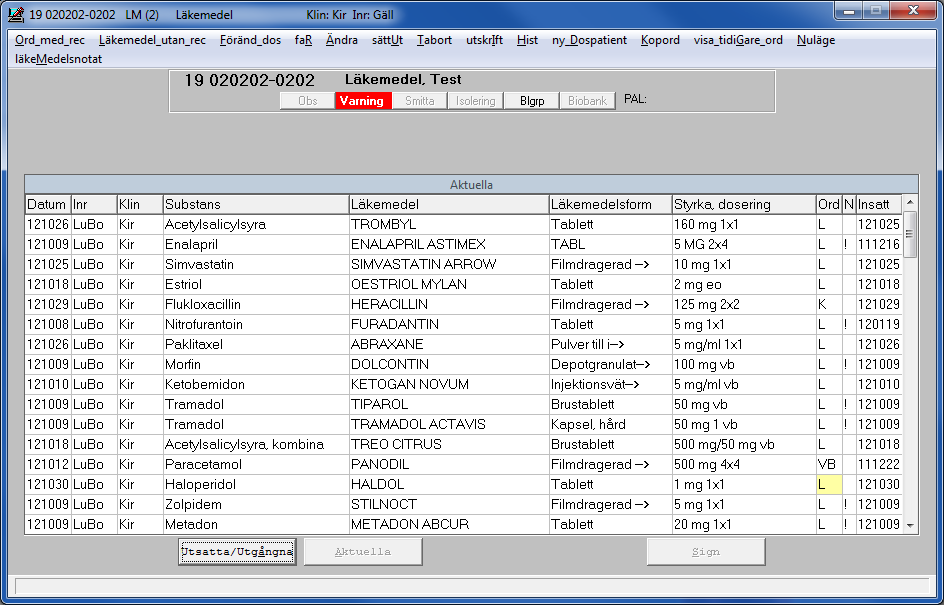Click the Läkemedelsform column header
The height and width of the screenshot is (605, 944).
pos(610,204)
